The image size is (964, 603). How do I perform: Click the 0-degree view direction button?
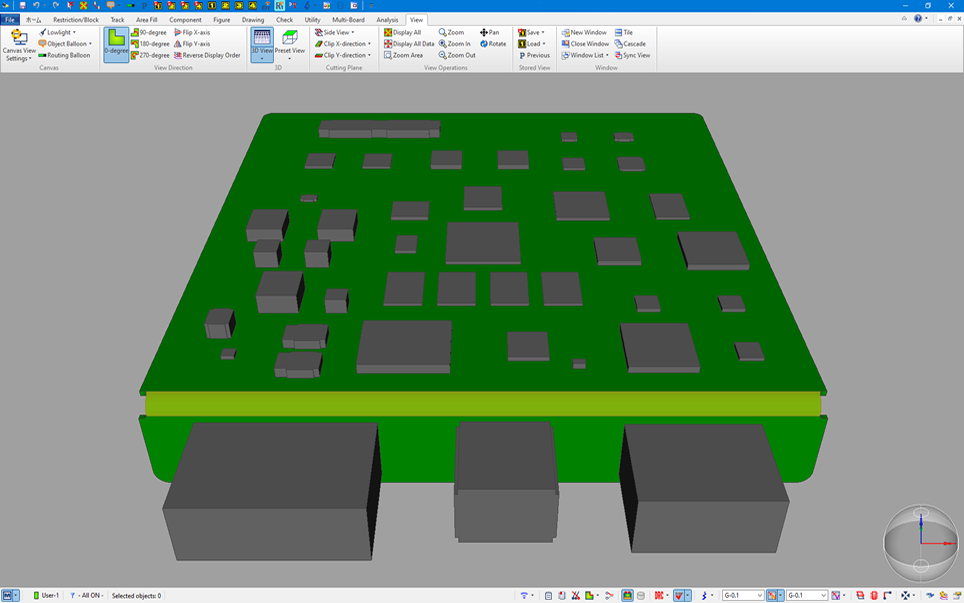tap(116, 44)
